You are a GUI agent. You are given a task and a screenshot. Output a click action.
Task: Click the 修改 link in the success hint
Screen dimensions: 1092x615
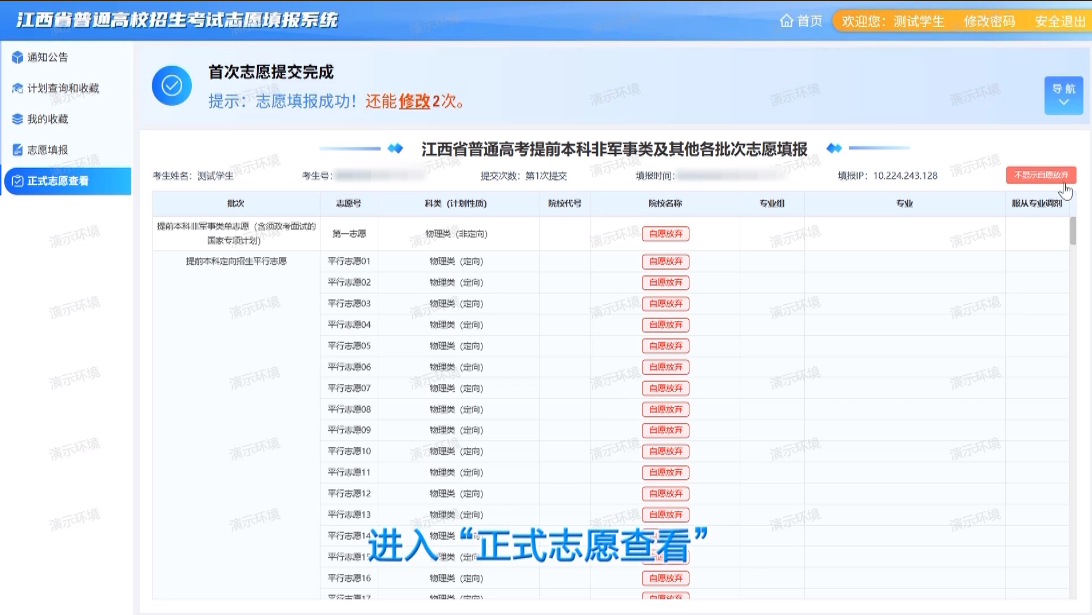(x=414, y=101)
